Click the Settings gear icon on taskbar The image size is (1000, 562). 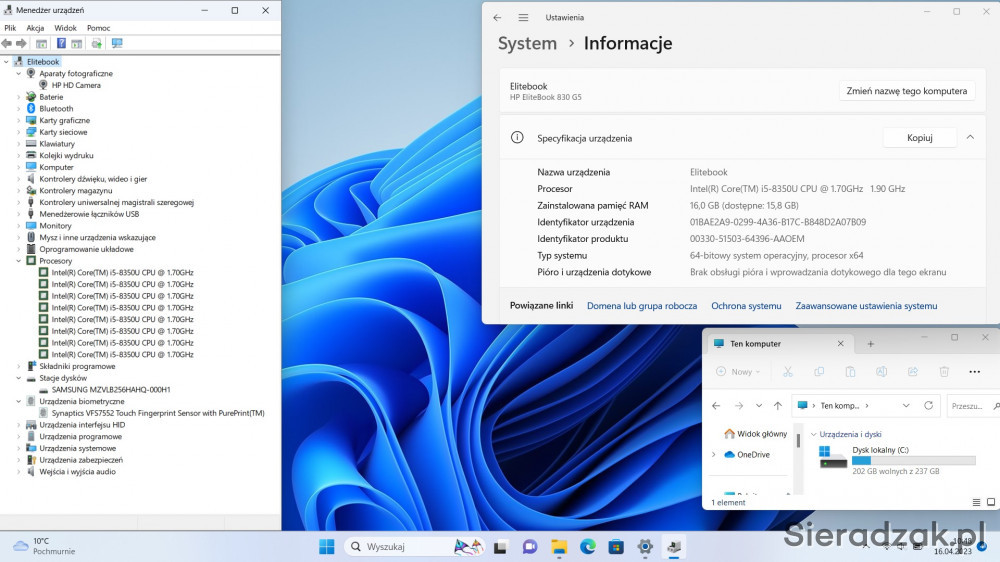pos(645,547)
